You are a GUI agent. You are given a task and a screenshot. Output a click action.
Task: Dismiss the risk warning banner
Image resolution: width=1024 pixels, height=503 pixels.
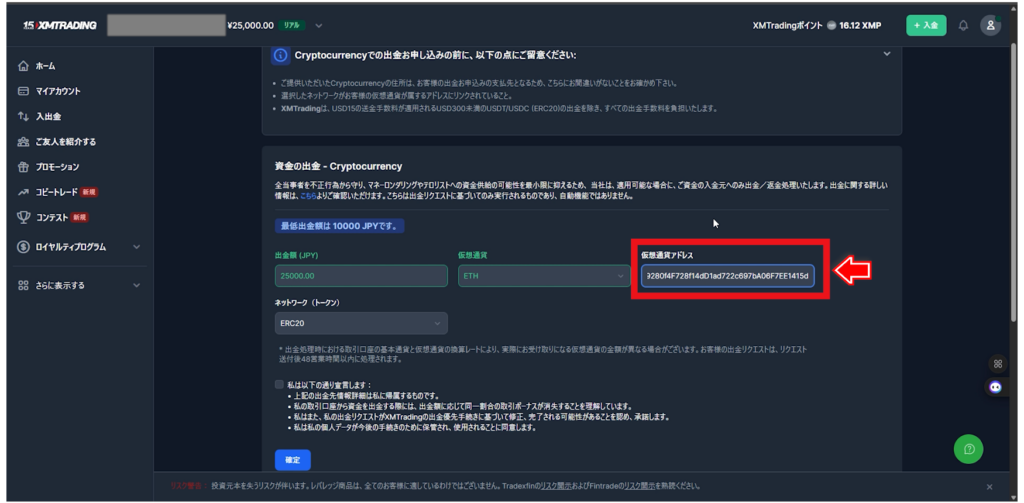(989, 487)
